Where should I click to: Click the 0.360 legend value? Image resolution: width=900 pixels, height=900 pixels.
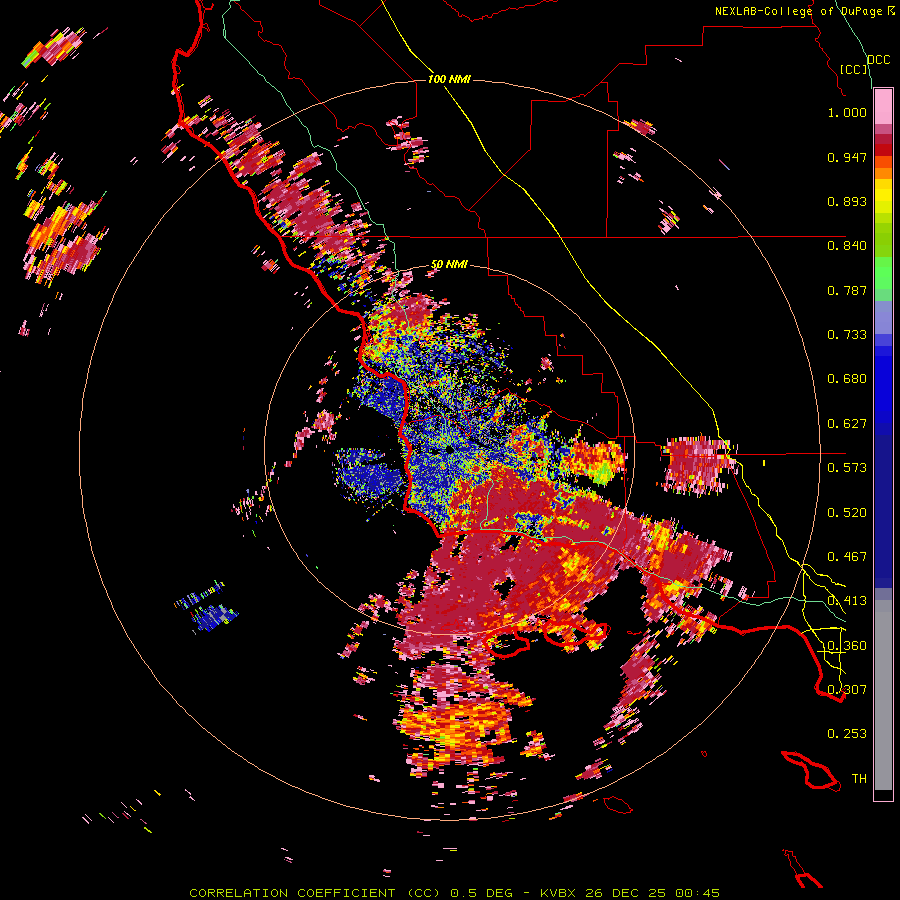[847, 646]
